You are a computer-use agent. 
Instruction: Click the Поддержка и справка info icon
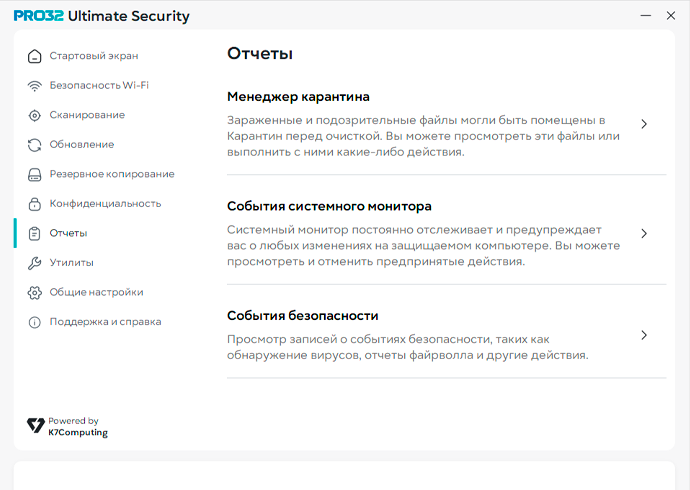point(35,322)
